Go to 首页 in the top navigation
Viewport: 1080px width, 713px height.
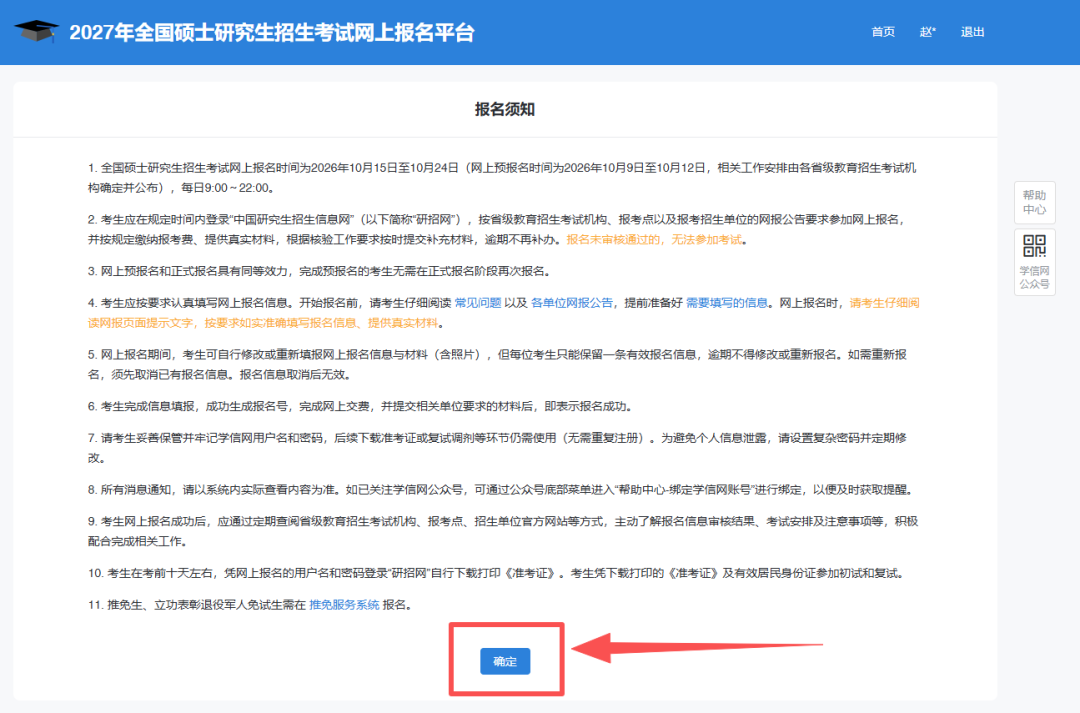pyautogui.click(x=883, y=32)
